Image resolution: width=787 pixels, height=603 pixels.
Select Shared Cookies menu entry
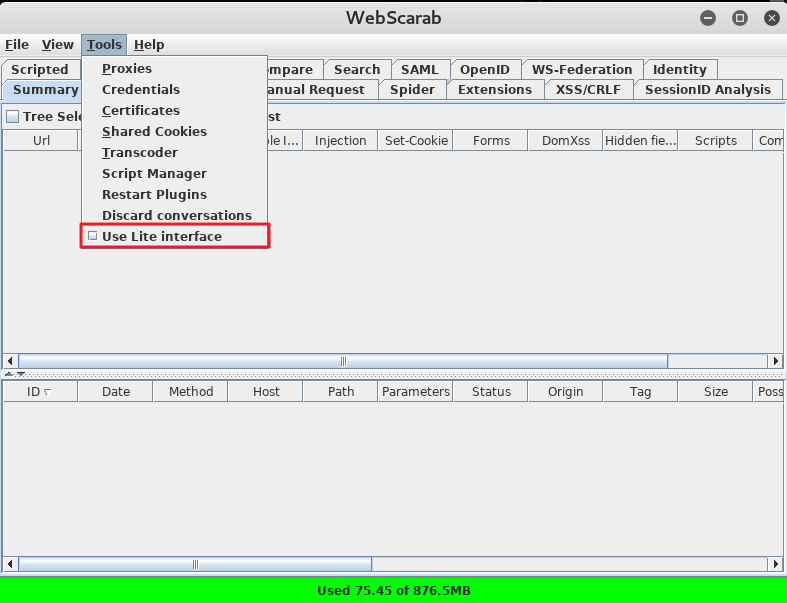click(x=174, y=132)
